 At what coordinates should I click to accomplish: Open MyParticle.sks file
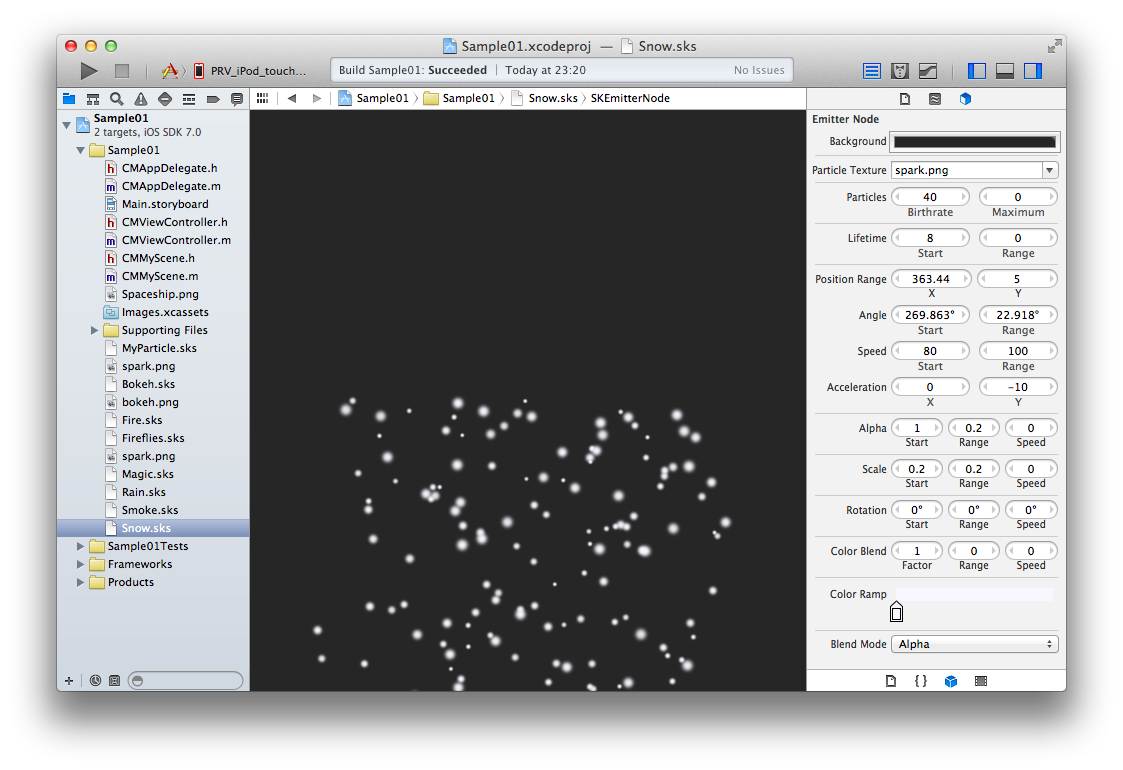(151, 348)
